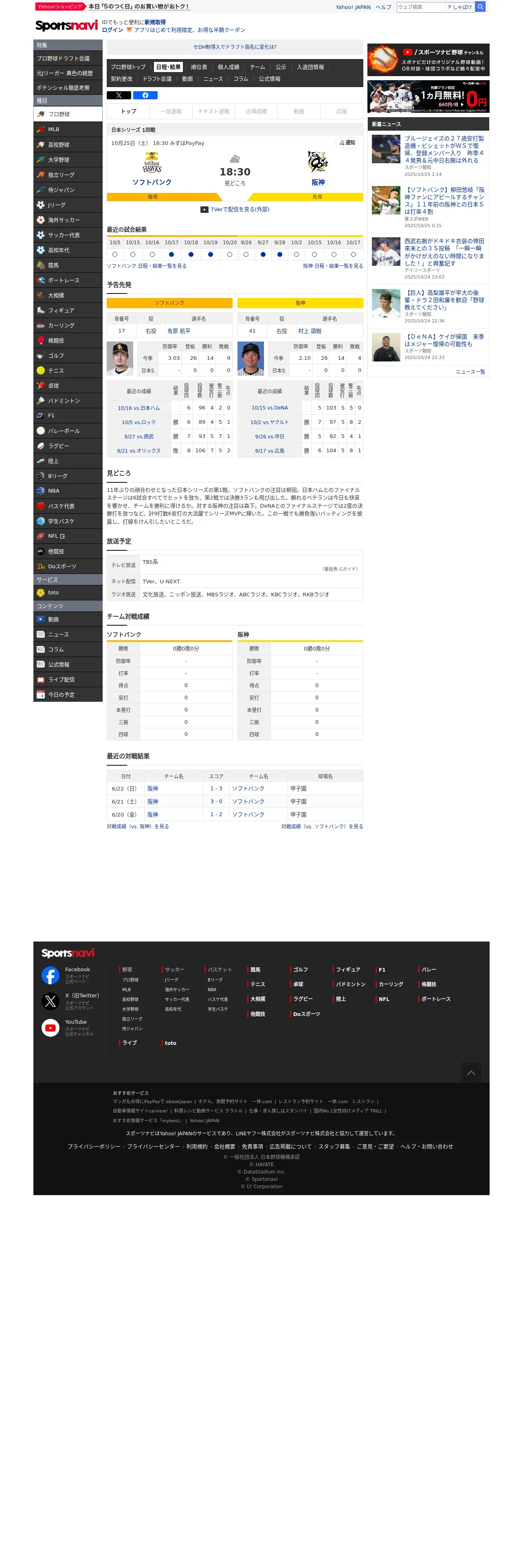Open ゴルフ in the sidebar
The height and width of the screenshot is (1568, 523).
point(68,355)
